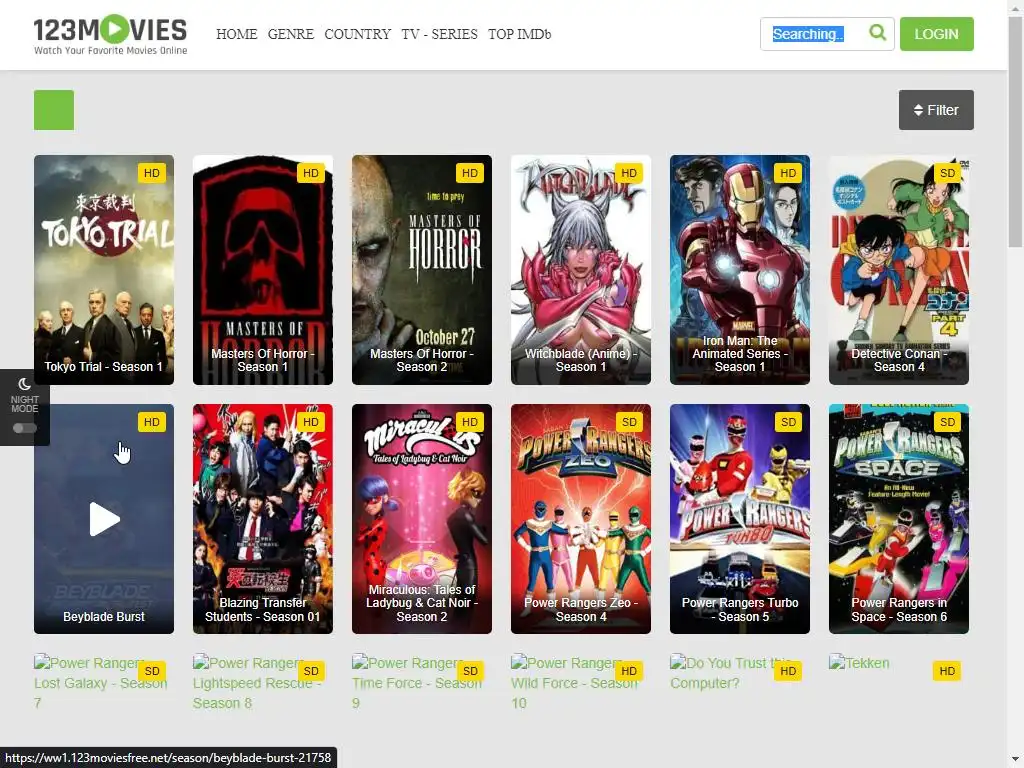1024x768 pixels.
Task: Open the COUNTRY menu
Action: 357,34
